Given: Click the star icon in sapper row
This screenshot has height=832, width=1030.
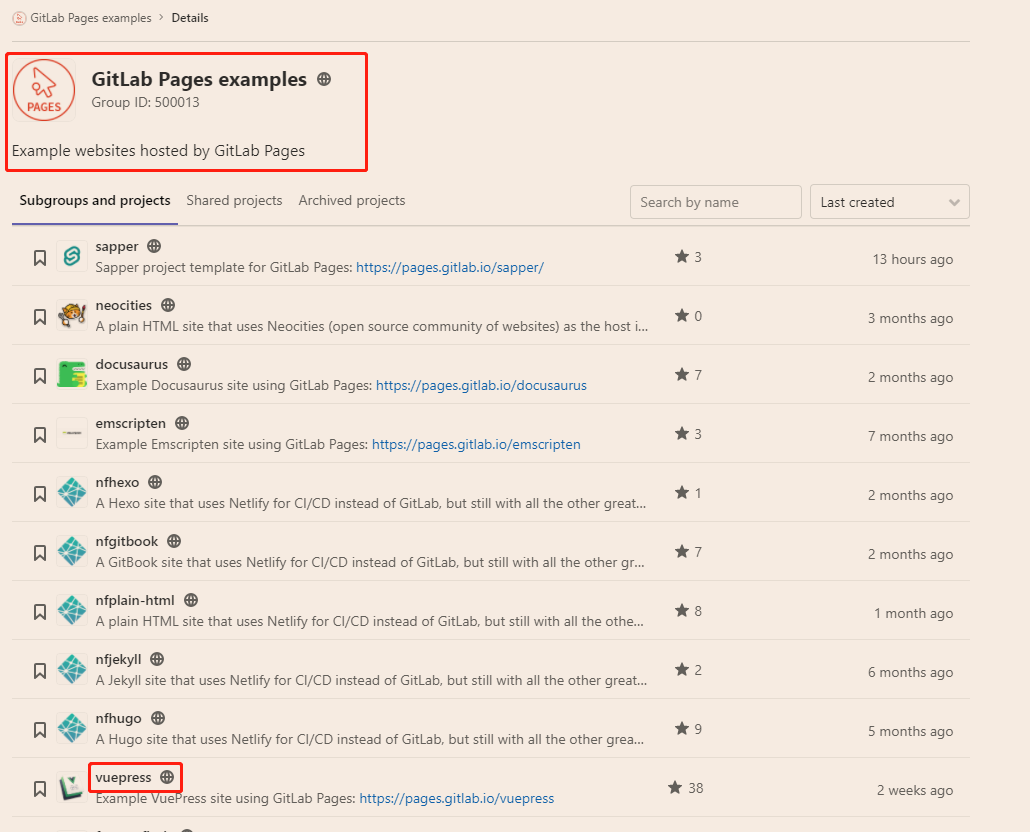Looking at the screenshot, I should click(682, 256).
